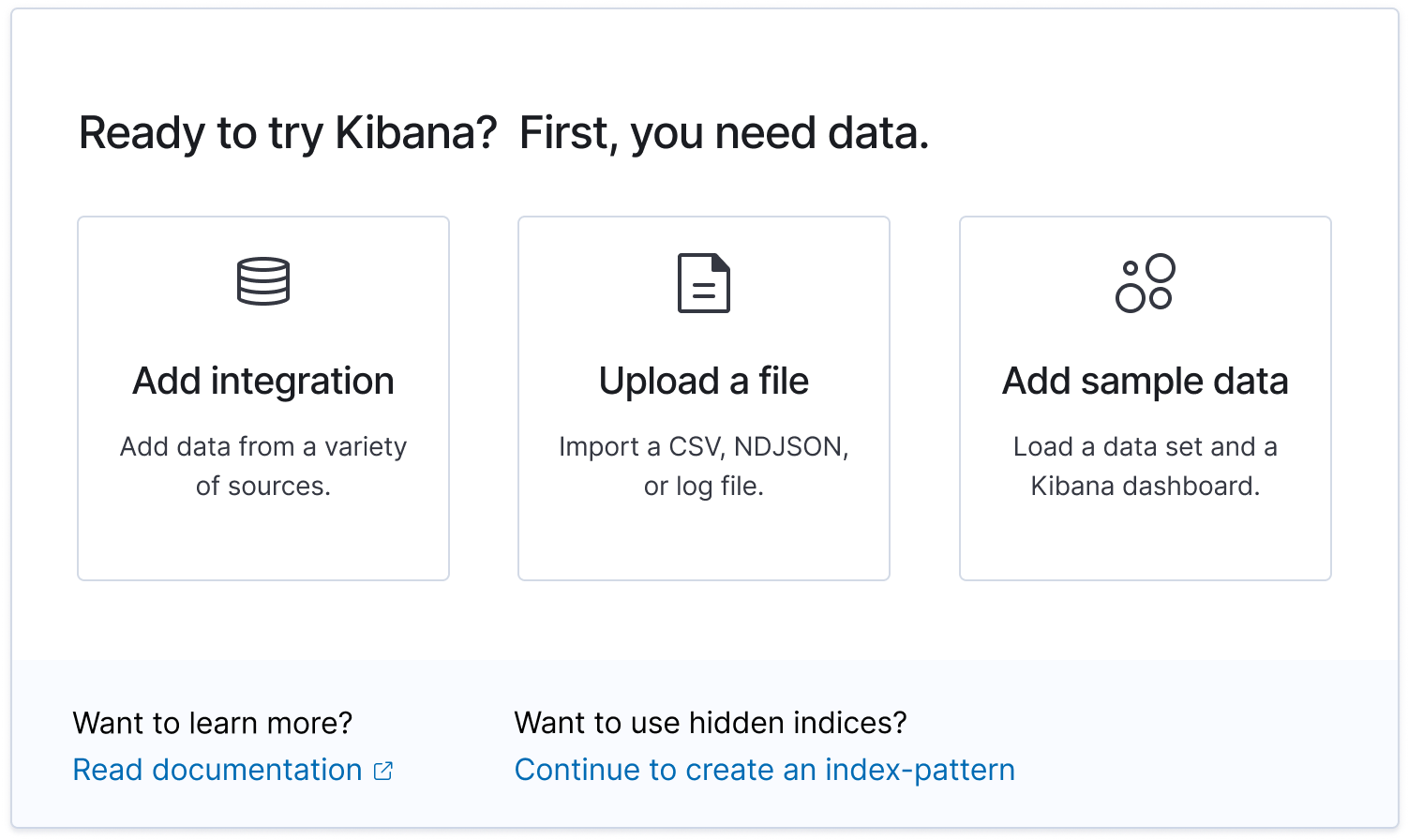Click "Add data from a variety of sources" description
This screenshot has height=840, width=1408.
[x=263, y=466]
